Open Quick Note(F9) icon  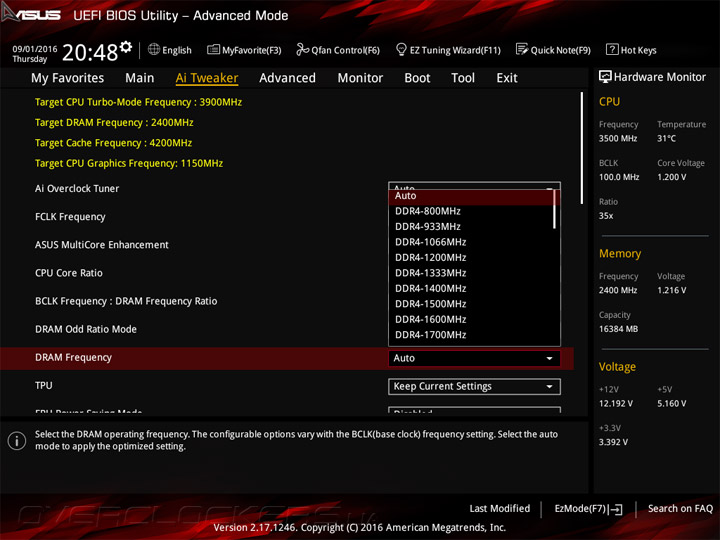tap(522, 49)
